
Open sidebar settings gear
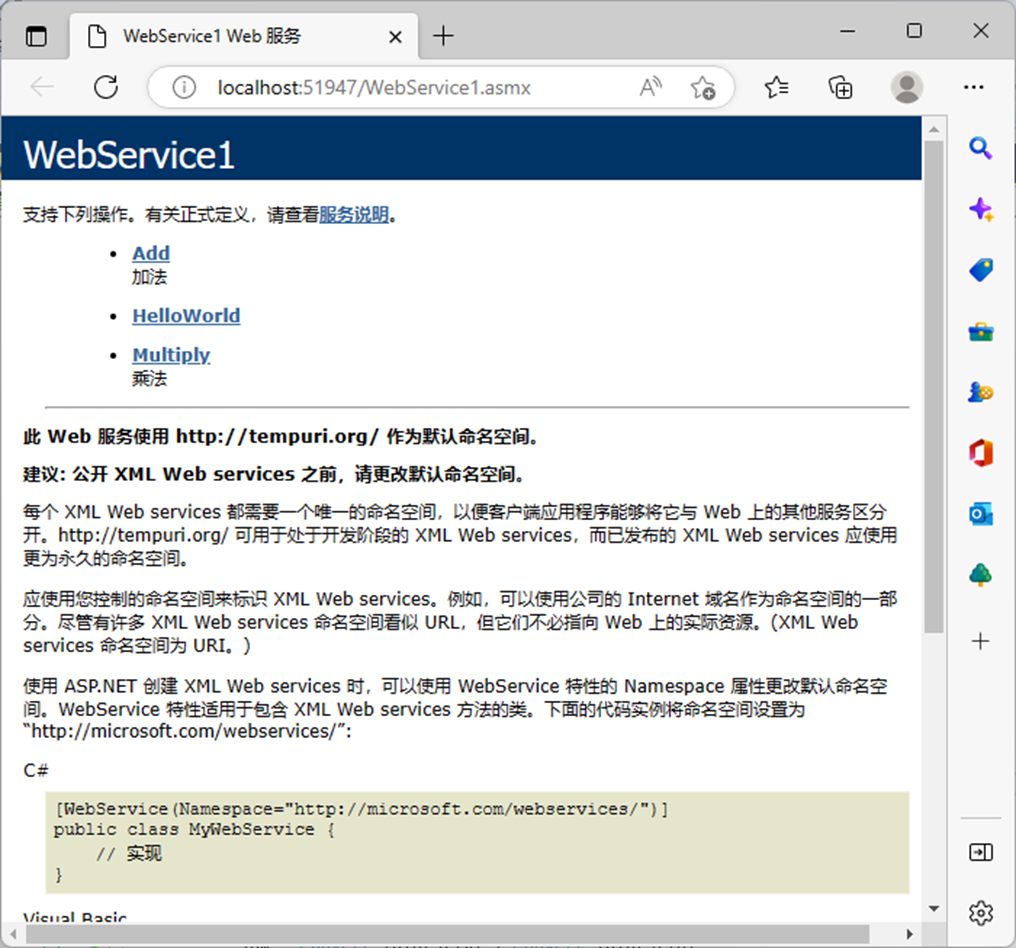coord(980,912)
